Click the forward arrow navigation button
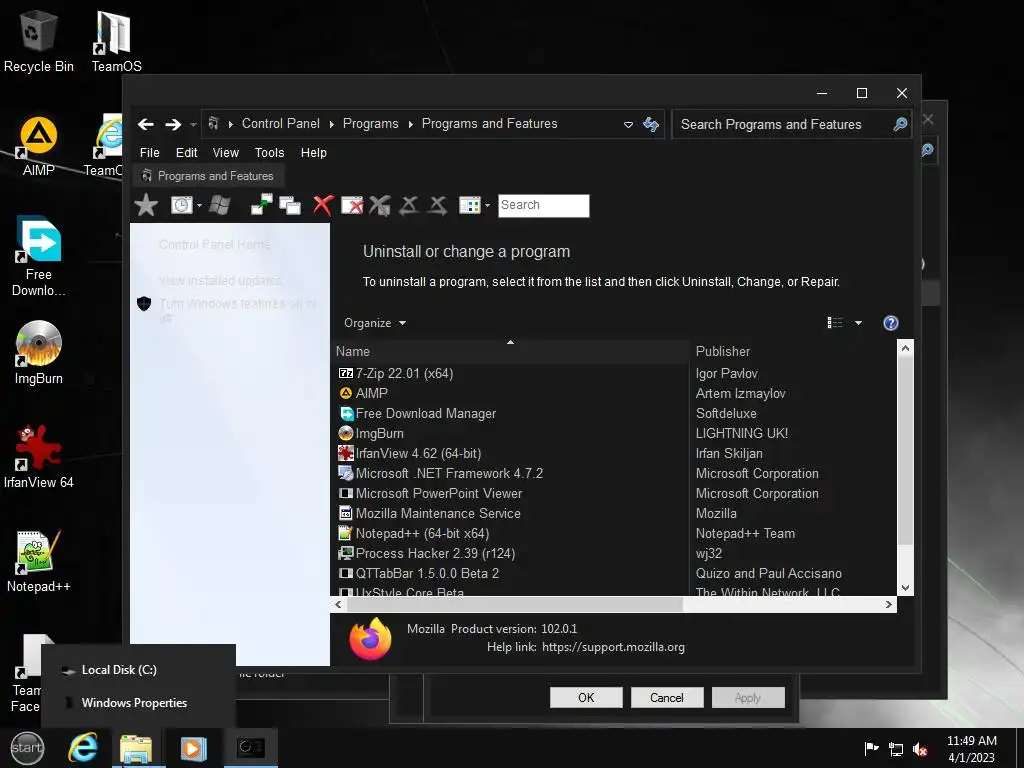 pos(173,124)
